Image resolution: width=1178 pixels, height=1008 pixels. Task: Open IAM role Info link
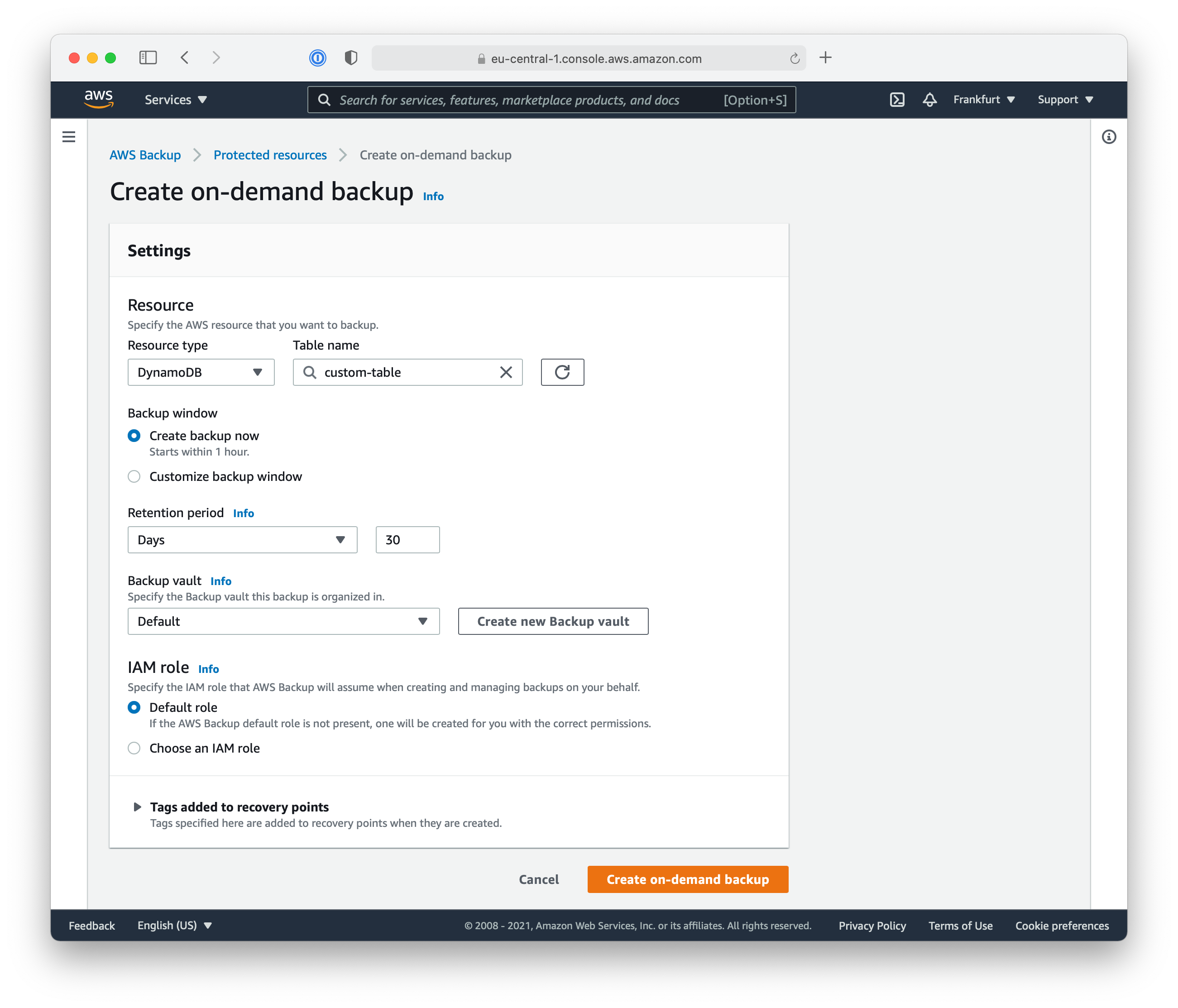[x=208, y=668]
